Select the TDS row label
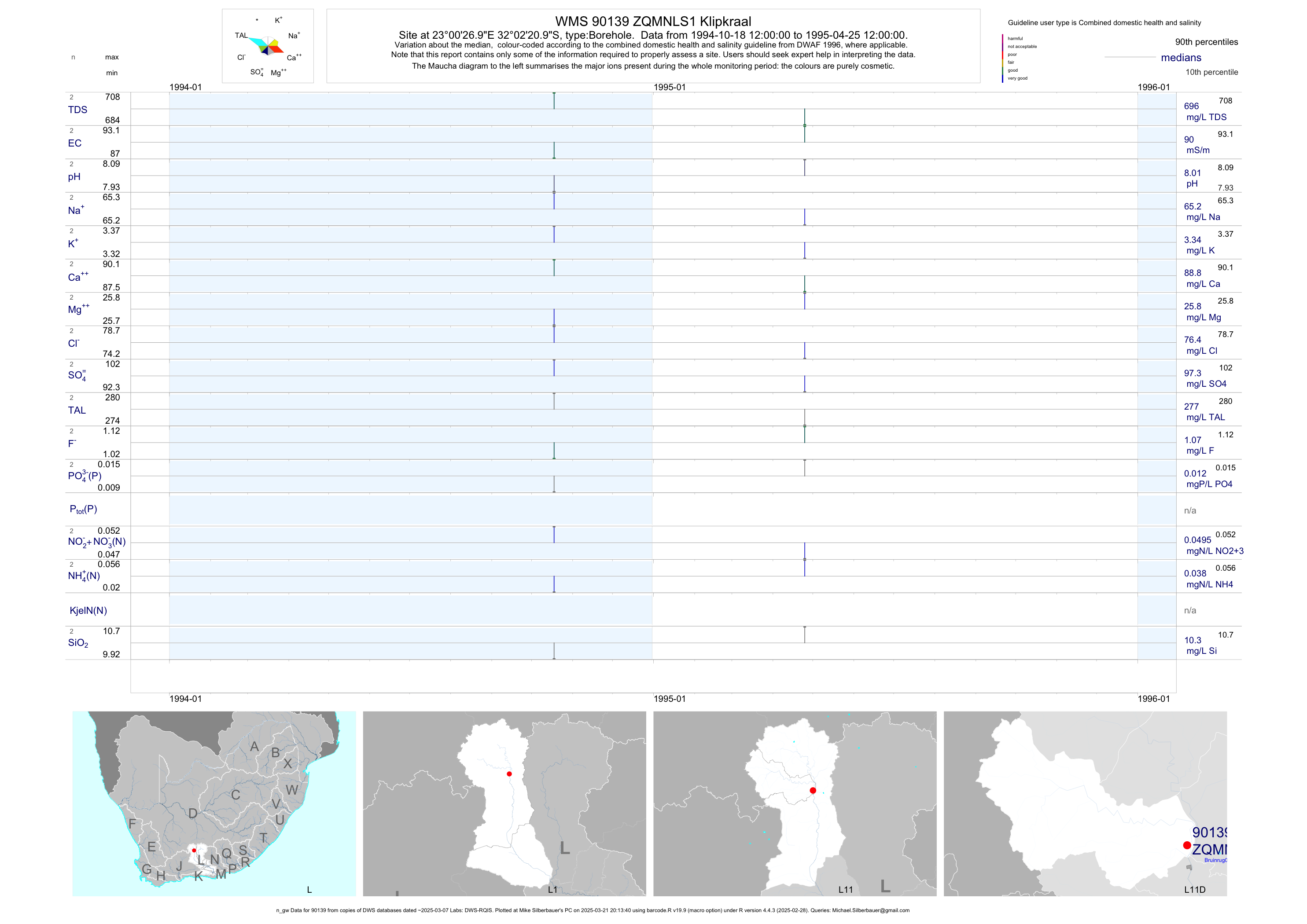The image size is (1307, 924). pyautogui.click(x=77, y=110)
